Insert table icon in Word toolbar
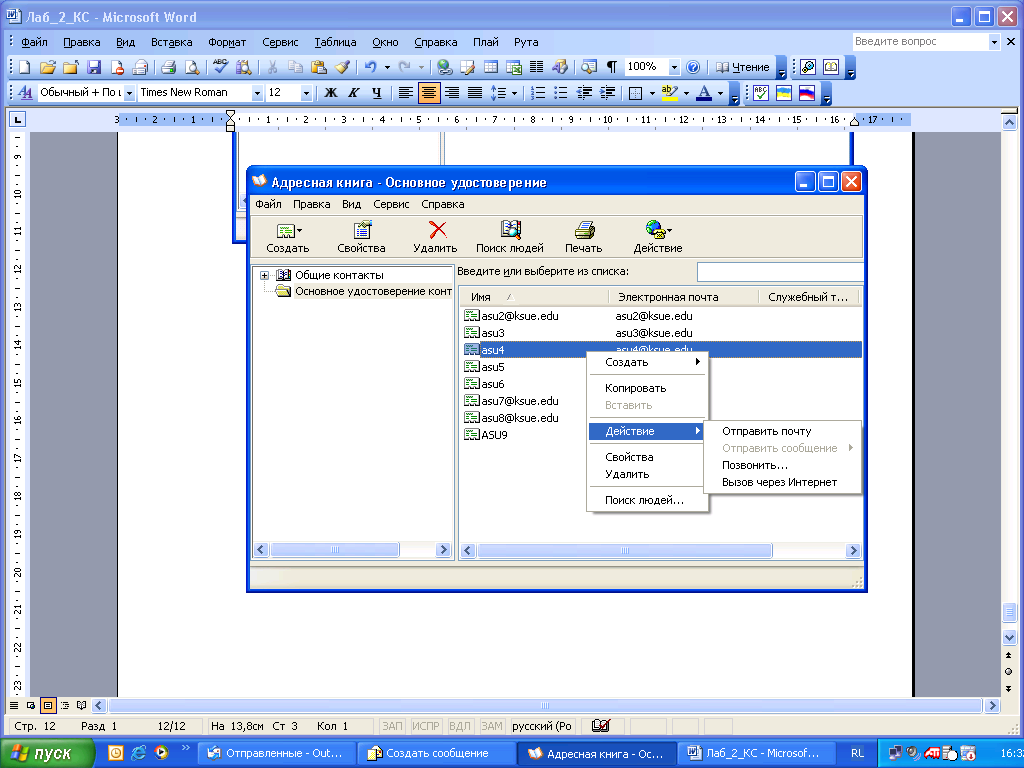1024x768 pixels. click(490, 67)
